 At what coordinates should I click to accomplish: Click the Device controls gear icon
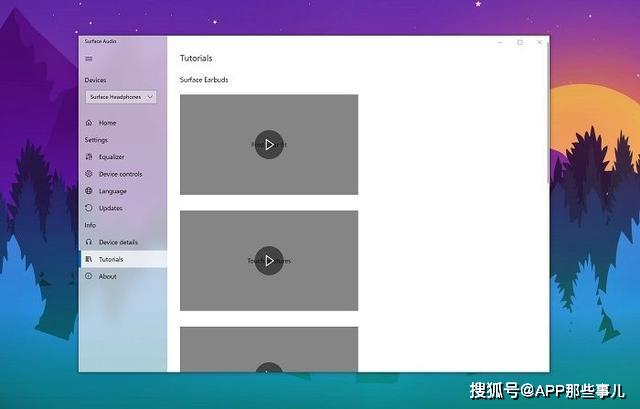tap(89, 174)
